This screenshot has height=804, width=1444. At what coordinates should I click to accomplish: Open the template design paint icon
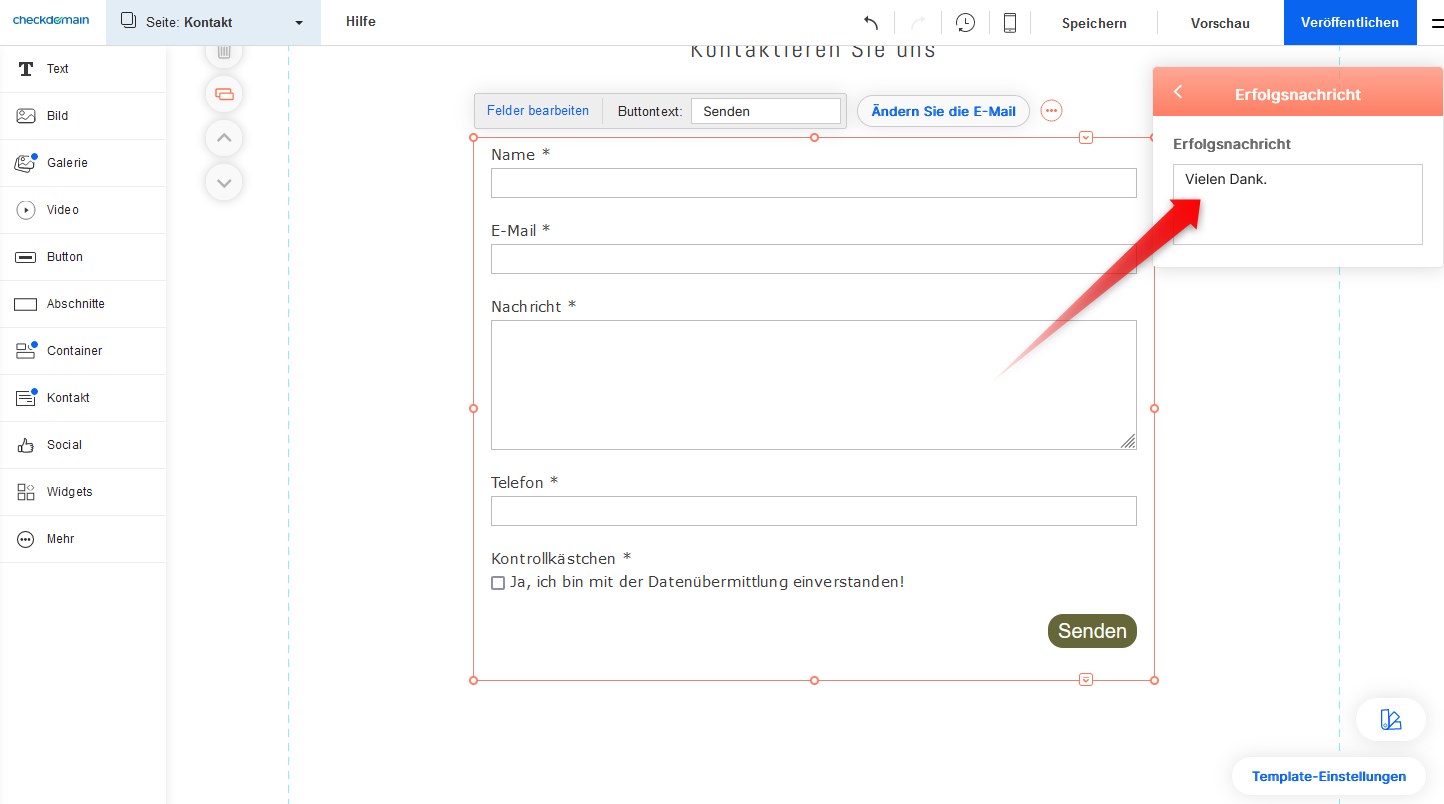click(x=1390, y=719)
